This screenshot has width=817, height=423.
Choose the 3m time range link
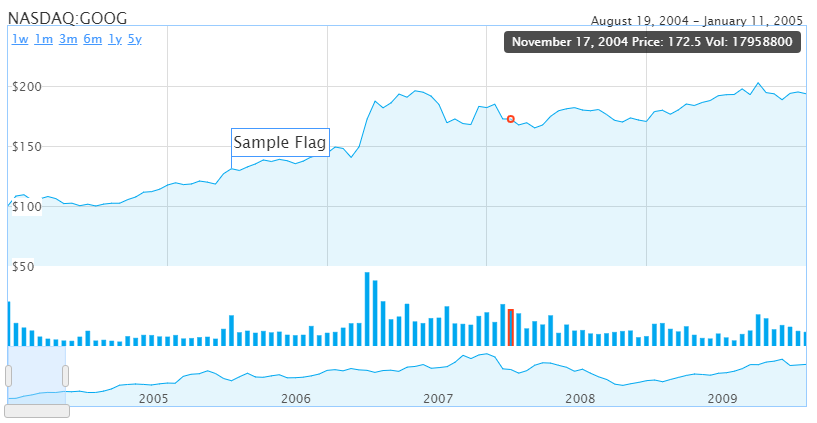(68, 39)
